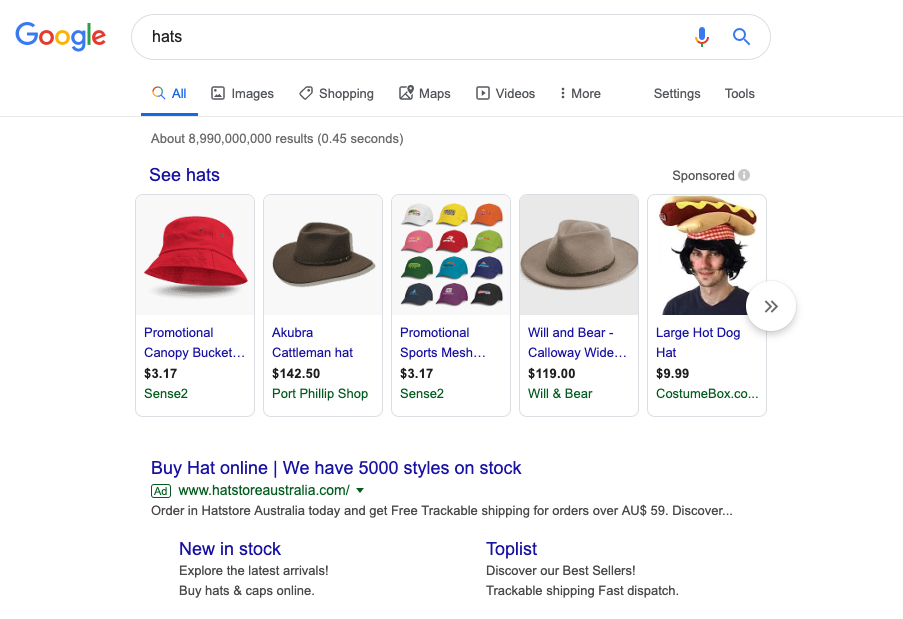The height and width of the screenshot is (619, 903).
Task: Open the Toplist sitelink
Action: click(511, 549)
